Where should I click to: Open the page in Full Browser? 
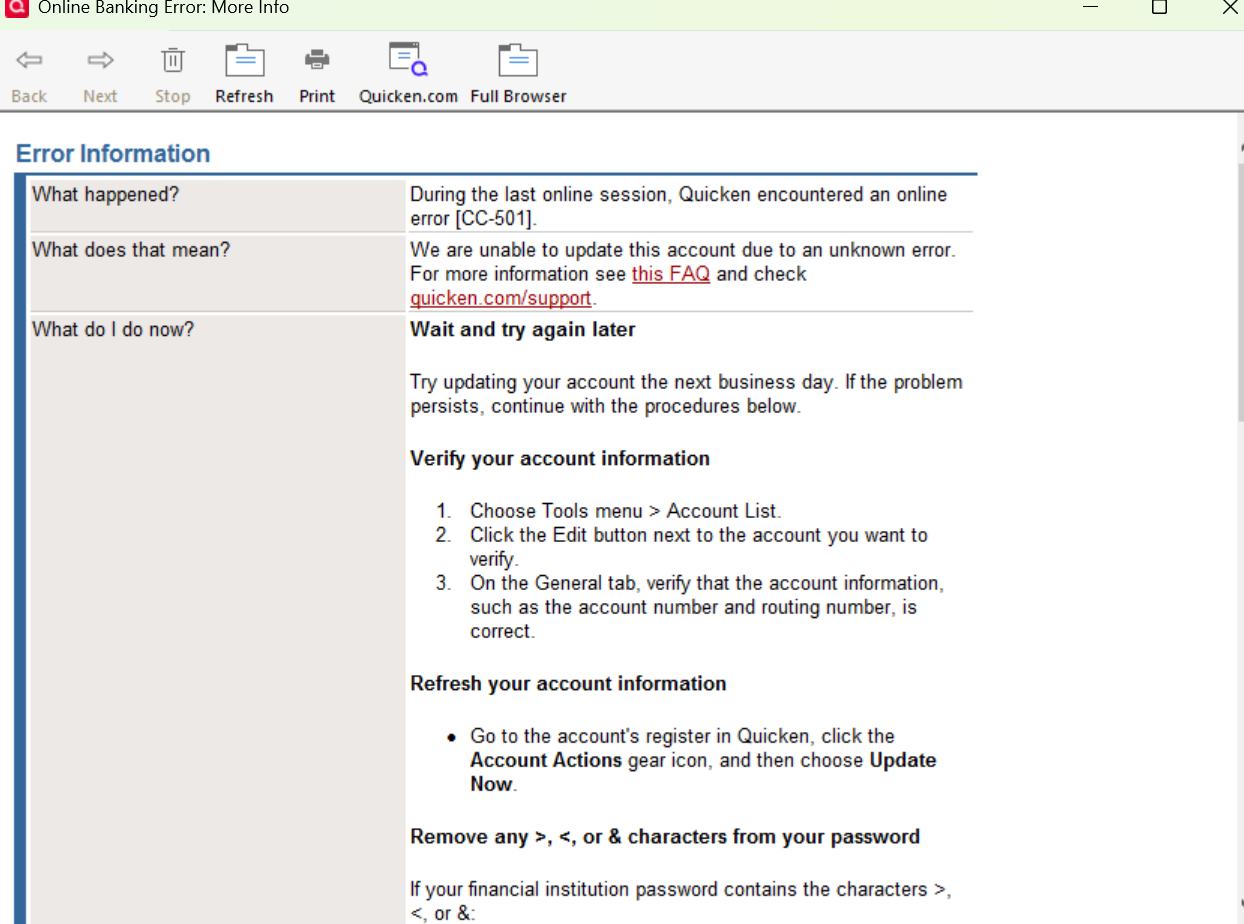coord(518,73)
